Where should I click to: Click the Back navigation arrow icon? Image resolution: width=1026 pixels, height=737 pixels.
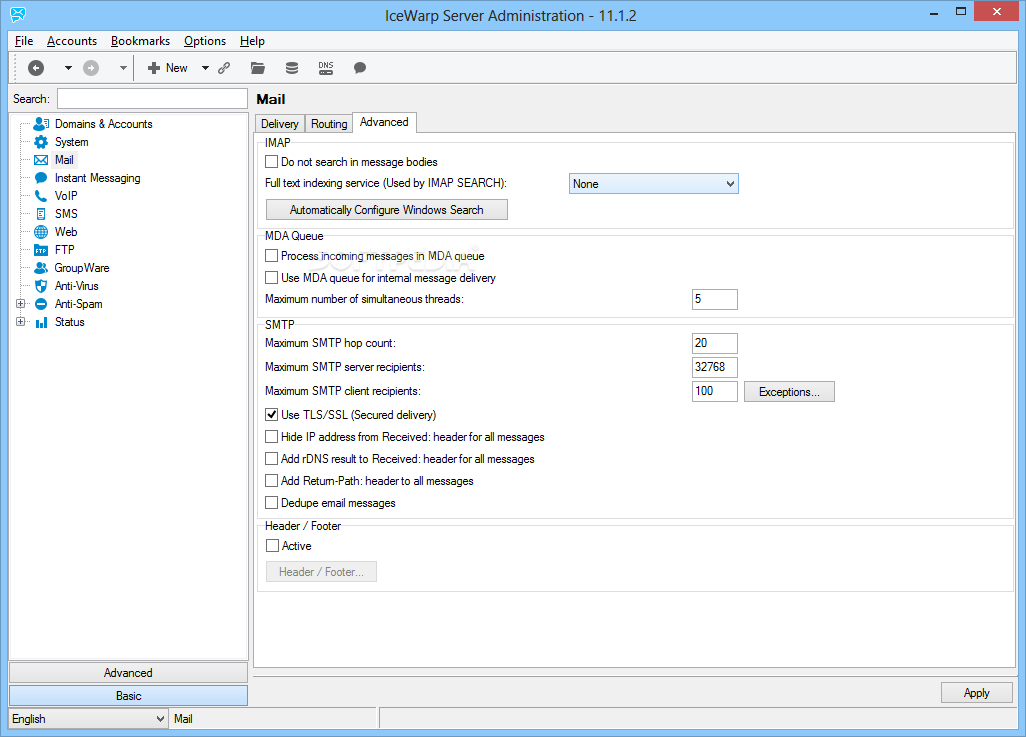click(x=36, y=68)
